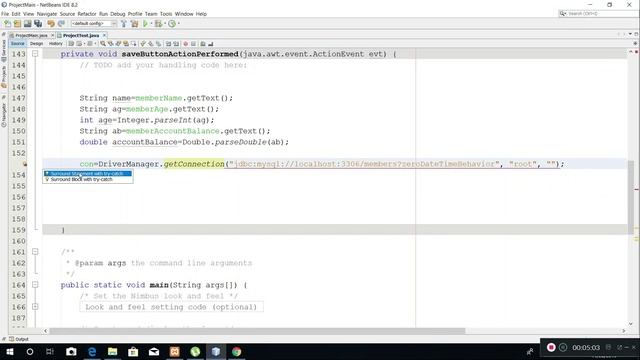Click the Redo toolbar icon

(61, 24)
